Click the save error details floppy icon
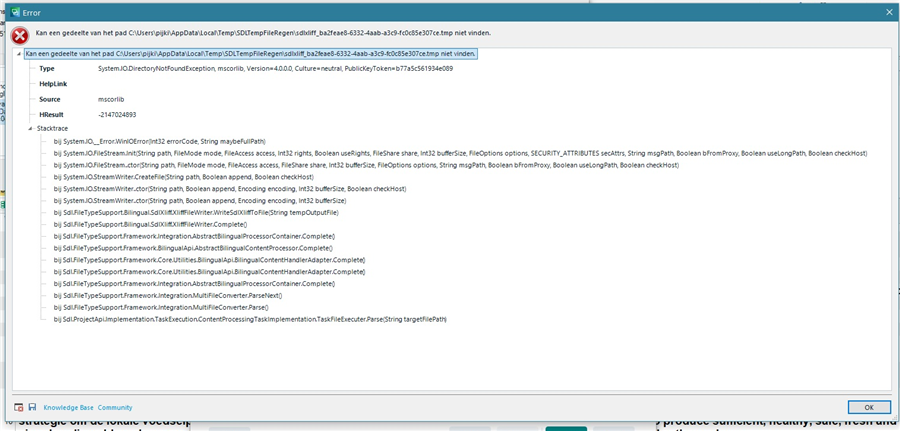This screenshot has height=431, width=900. coord(32,407)
